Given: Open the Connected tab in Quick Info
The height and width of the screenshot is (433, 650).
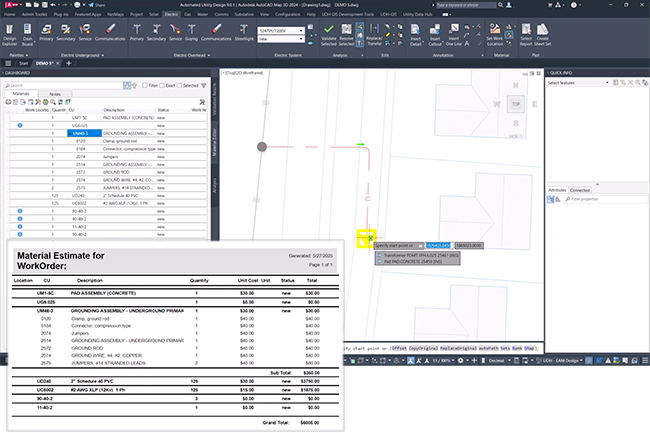Looking at the screenshot, I should click(580, 188).
